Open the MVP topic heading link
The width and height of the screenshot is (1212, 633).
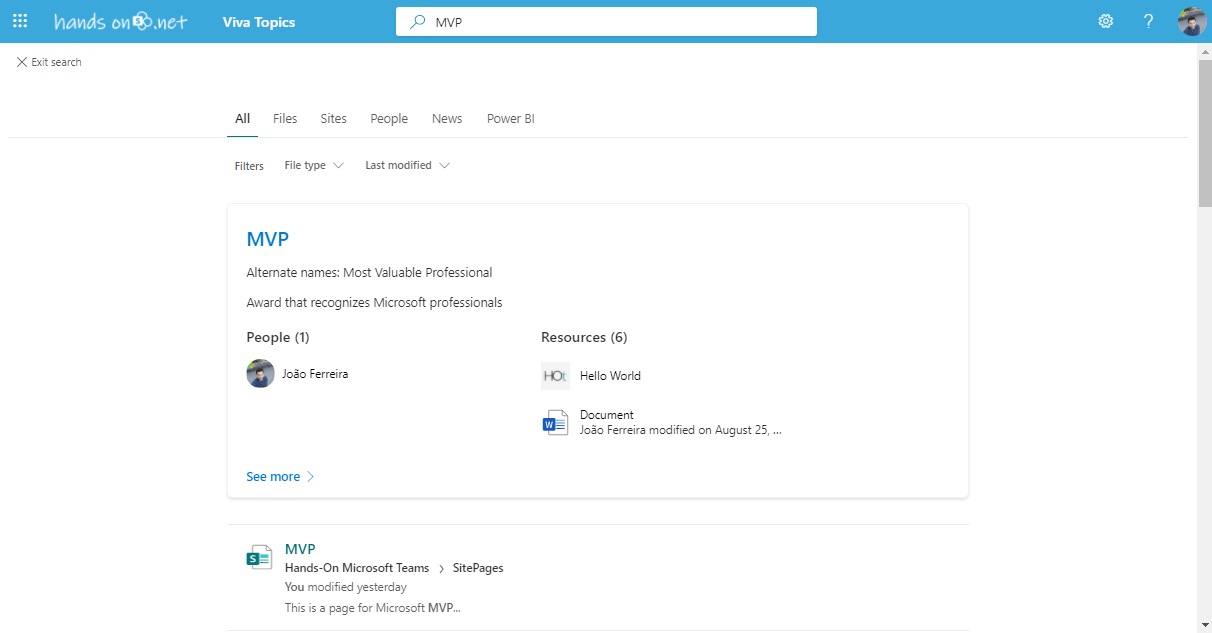point(267,239)
